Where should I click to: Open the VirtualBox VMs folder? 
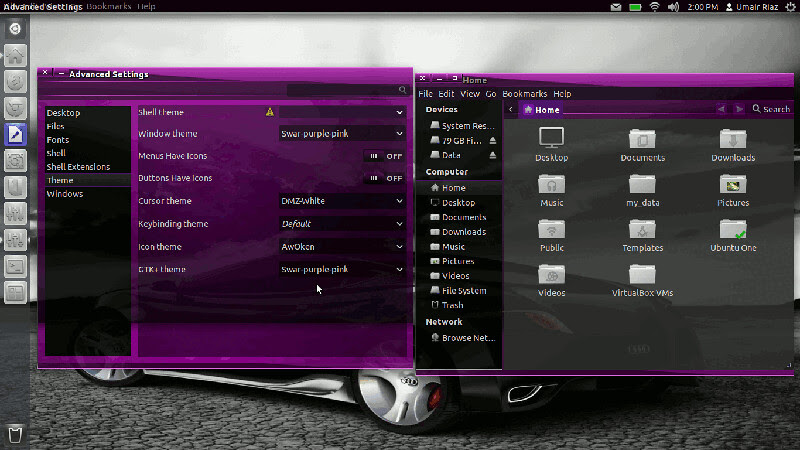642,274
